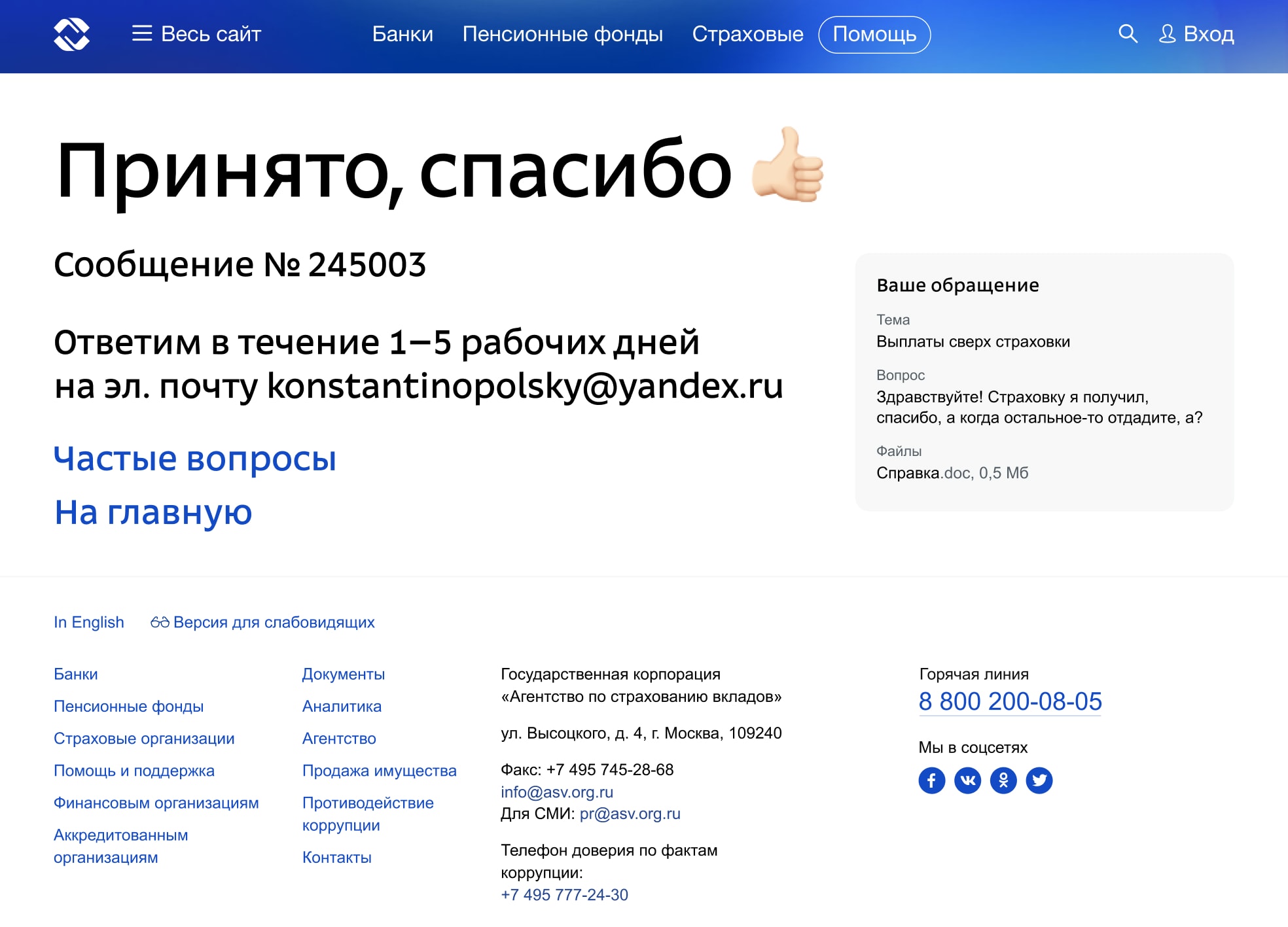Select 'Страховые' in top navigation
This screenshot has height=927, width=1288.
pos(747,34)
